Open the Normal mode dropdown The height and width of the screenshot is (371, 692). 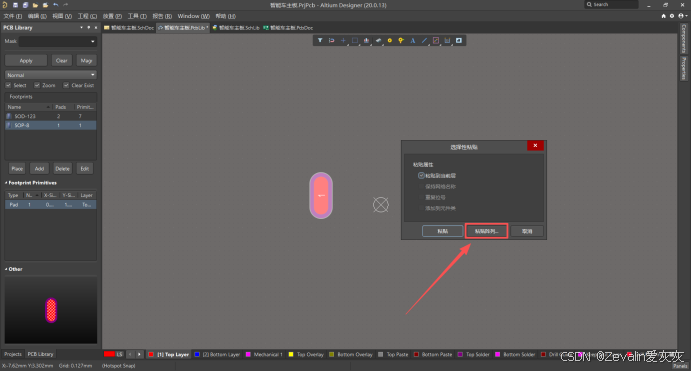[x=51, y=75]
